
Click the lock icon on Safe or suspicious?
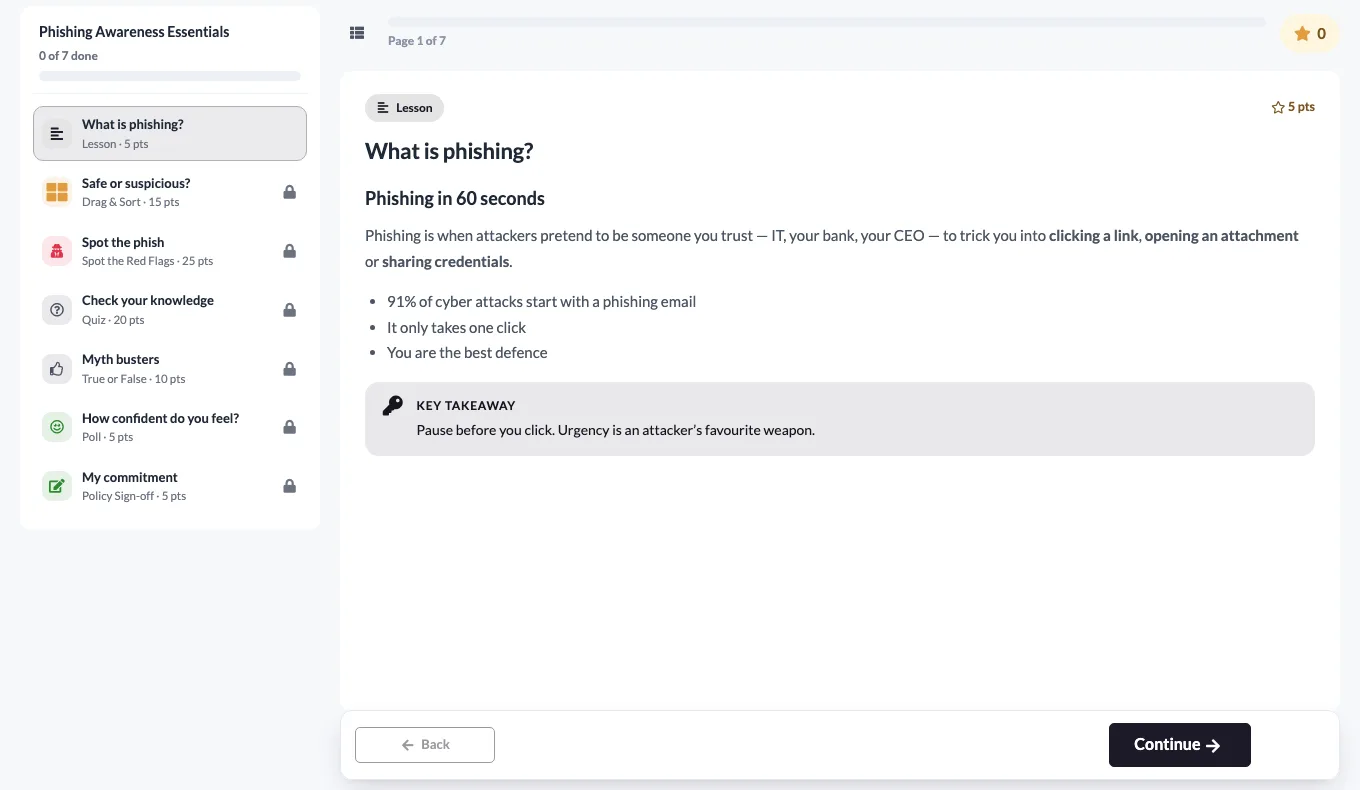click(289, 192)
